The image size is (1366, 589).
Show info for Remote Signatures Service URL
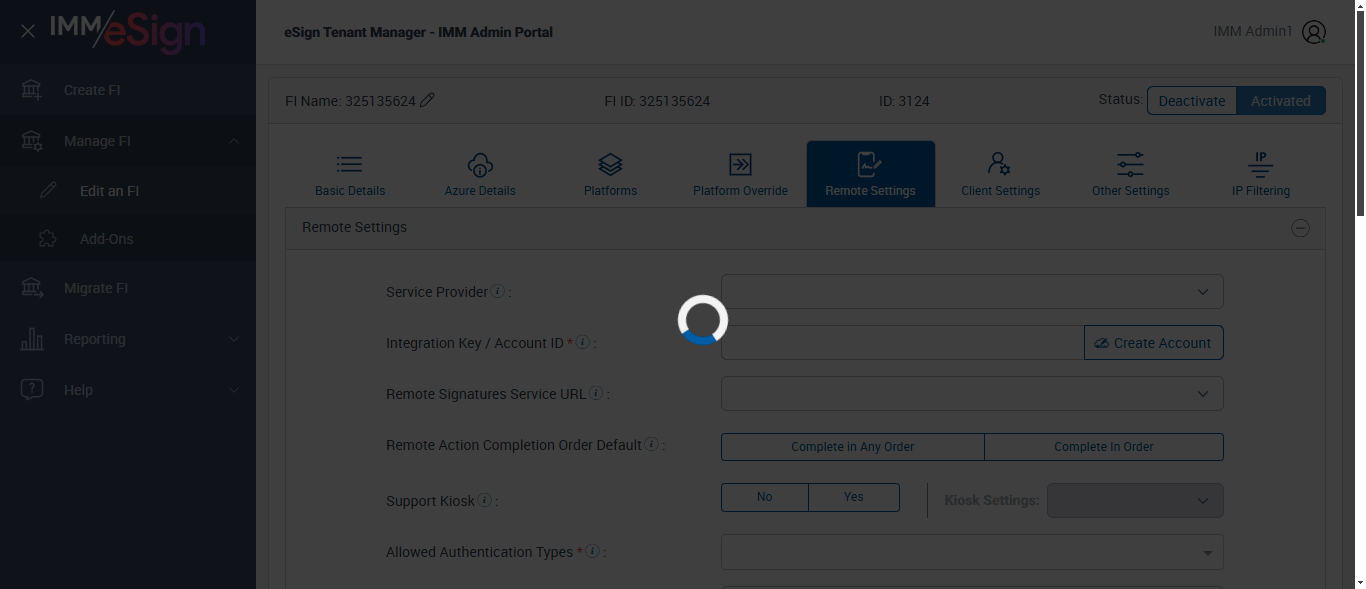pyautogui.click(x=596, y=394)
